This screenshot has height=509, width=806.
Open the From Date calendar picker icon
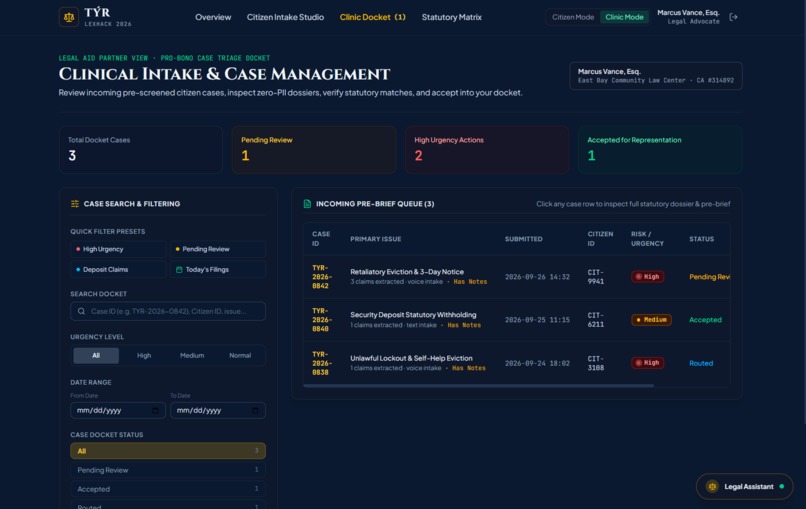155,410
